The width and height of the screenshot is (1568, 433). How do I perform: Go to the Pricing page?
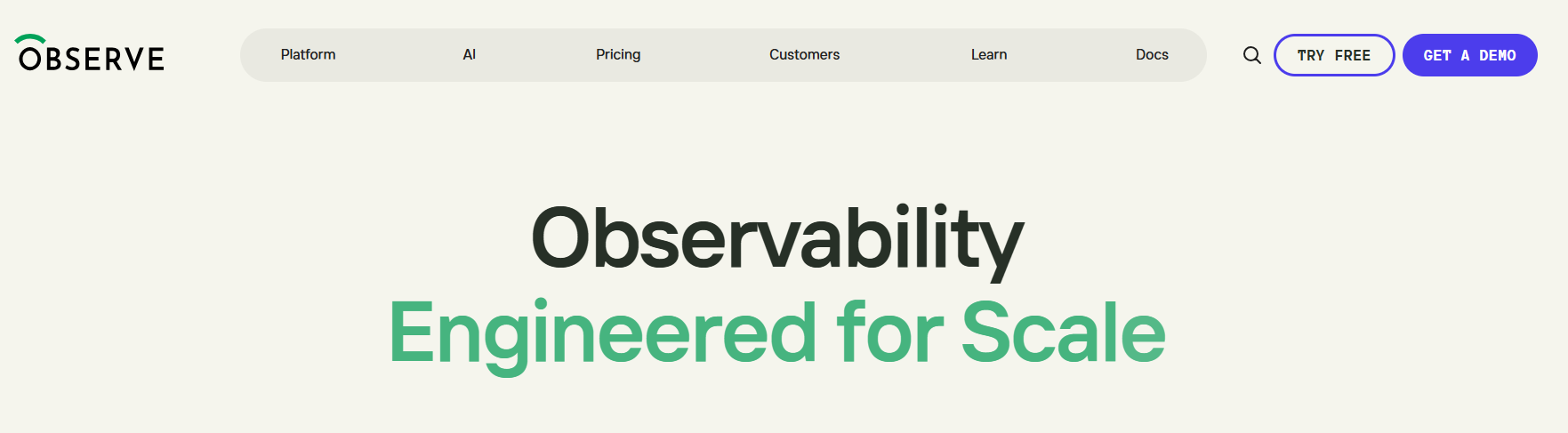click(618, 54)
